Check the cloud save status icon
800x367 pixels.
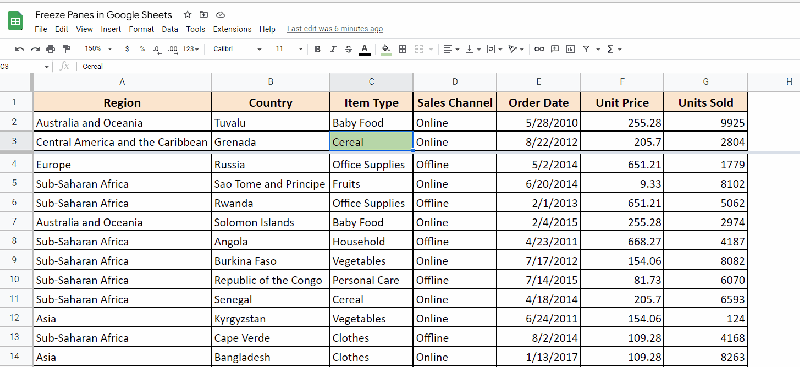point(220,15)
